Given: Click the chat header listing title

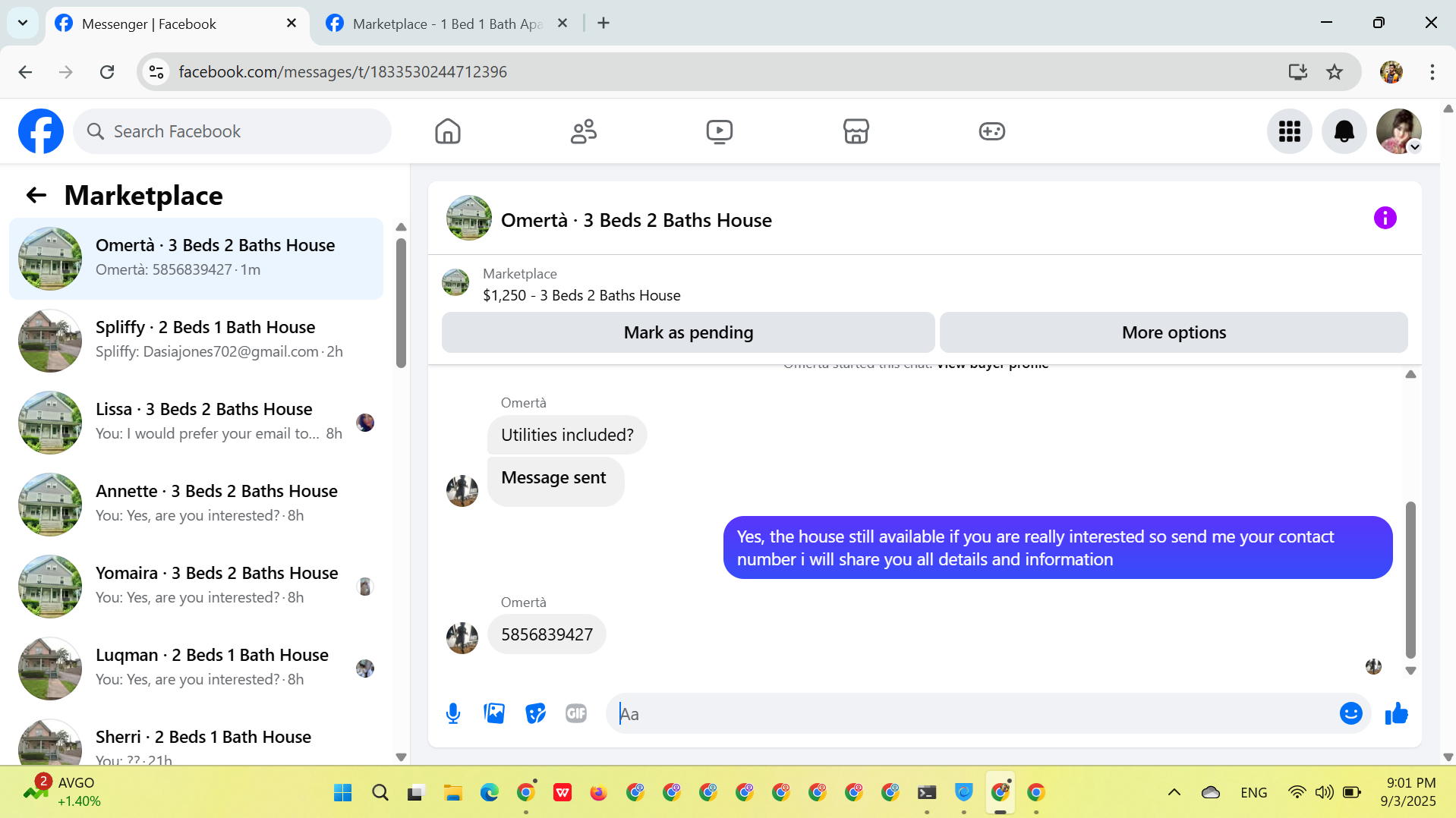Looking at the screenshot, I should (636, 220).
